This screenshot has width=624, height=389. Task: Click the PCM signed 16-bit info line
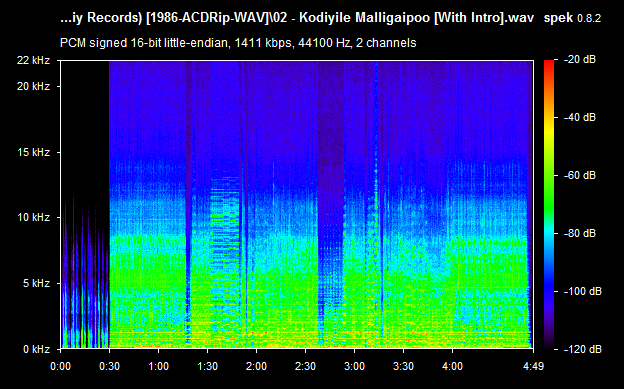point(238,43)
